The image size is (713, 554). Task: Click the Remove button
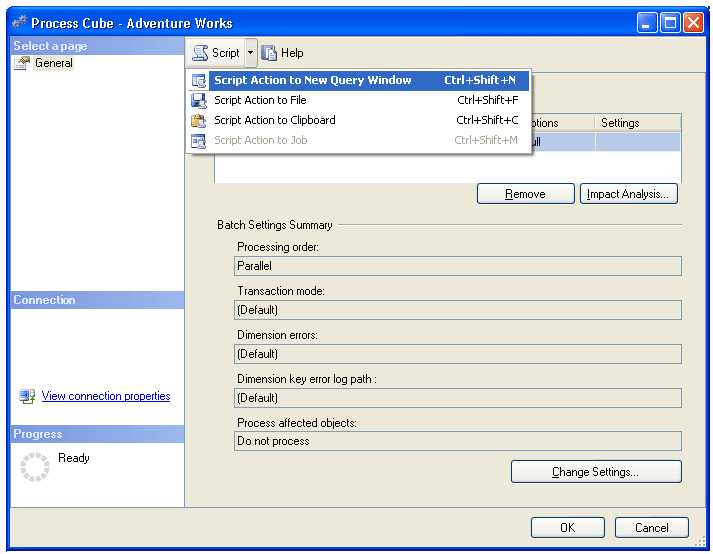(526, 194)
